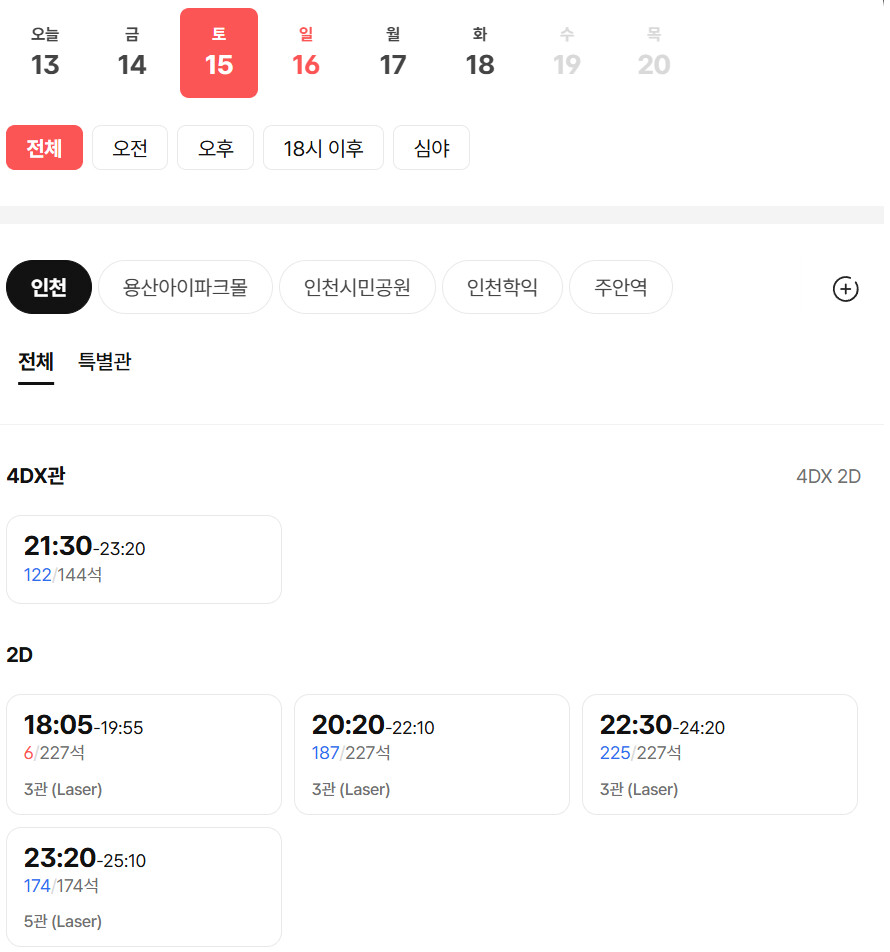
Task: Select the 용산아이파크몰 theater
Action: pyautogui.click(x=185, y=288)
